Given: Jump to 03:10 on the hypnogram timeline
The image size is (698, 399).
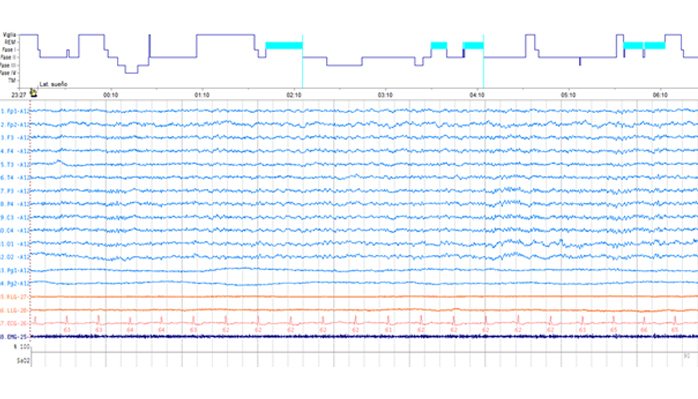Looking at the screenshot, I should pos(385,95).
